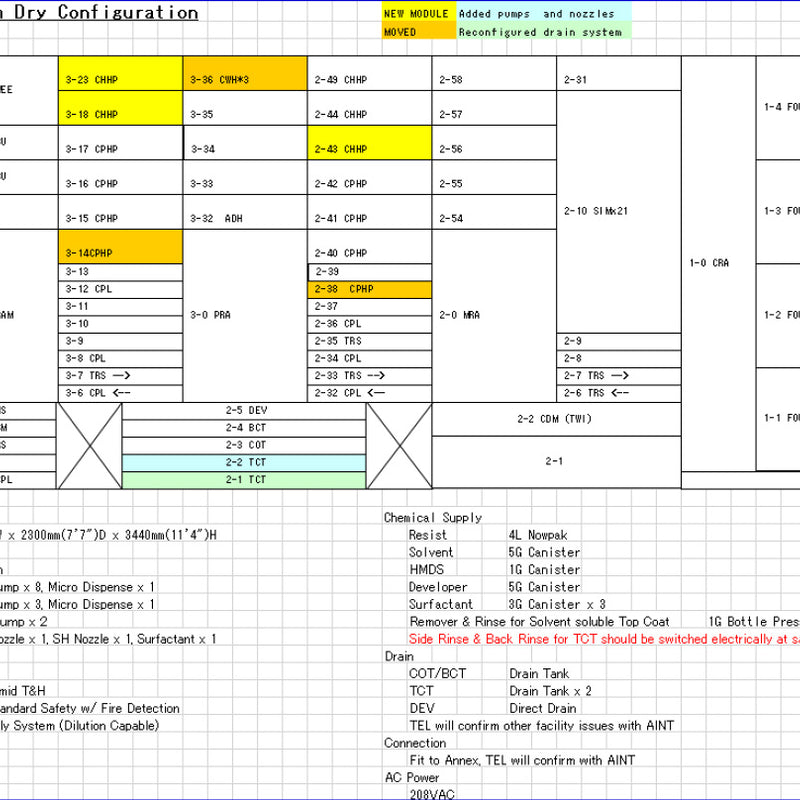This screenshot has width=800, height=800.
Task: Select the 2-0 MRA block
Action: click(493, 315)
